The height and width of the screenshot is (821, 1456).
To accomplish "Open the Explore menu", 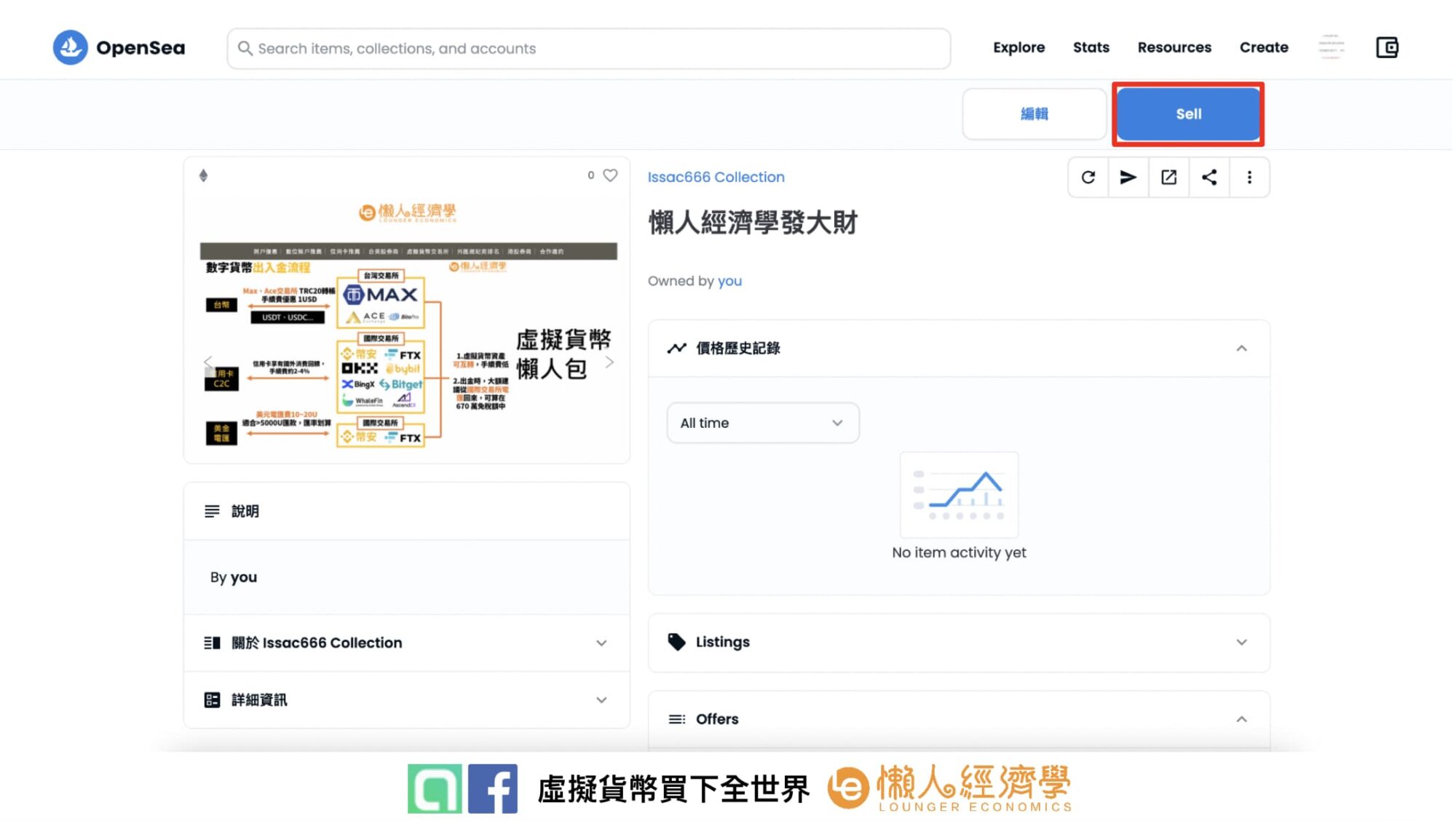I will (1018, 47).
